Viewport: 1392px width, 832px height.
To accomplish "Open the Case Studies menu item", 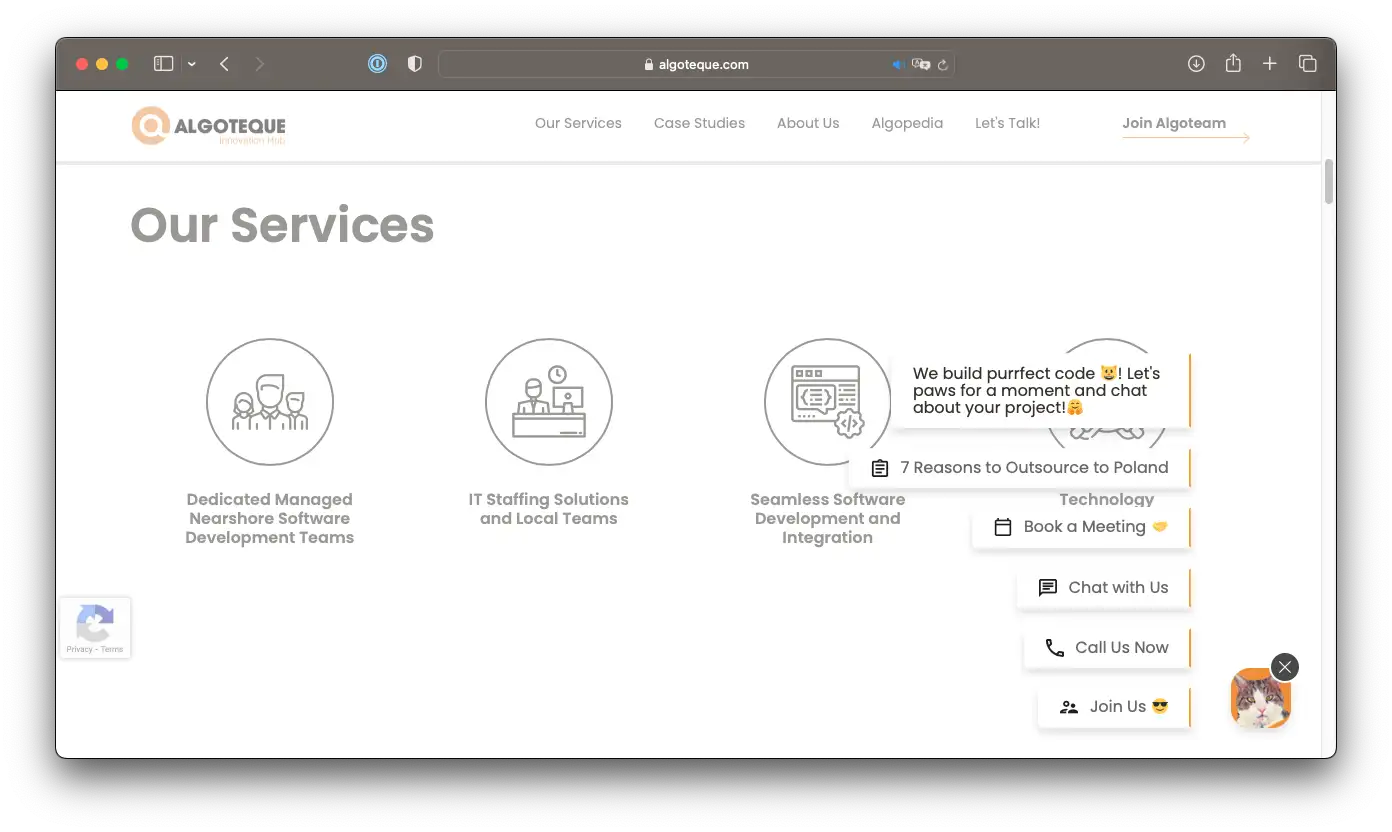I will (699, 123).
